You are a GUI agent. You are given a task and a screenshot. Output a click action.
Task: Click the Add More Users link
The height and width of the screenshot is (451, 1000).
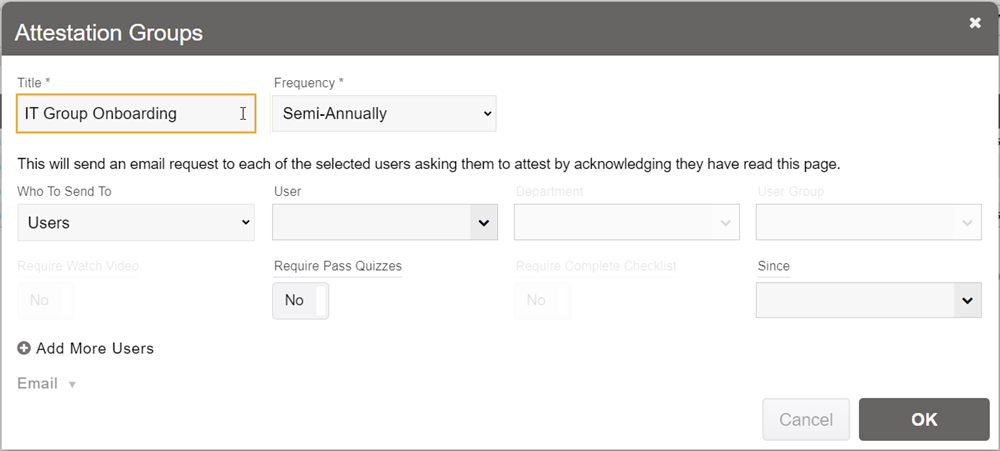[x=95, y=349]
